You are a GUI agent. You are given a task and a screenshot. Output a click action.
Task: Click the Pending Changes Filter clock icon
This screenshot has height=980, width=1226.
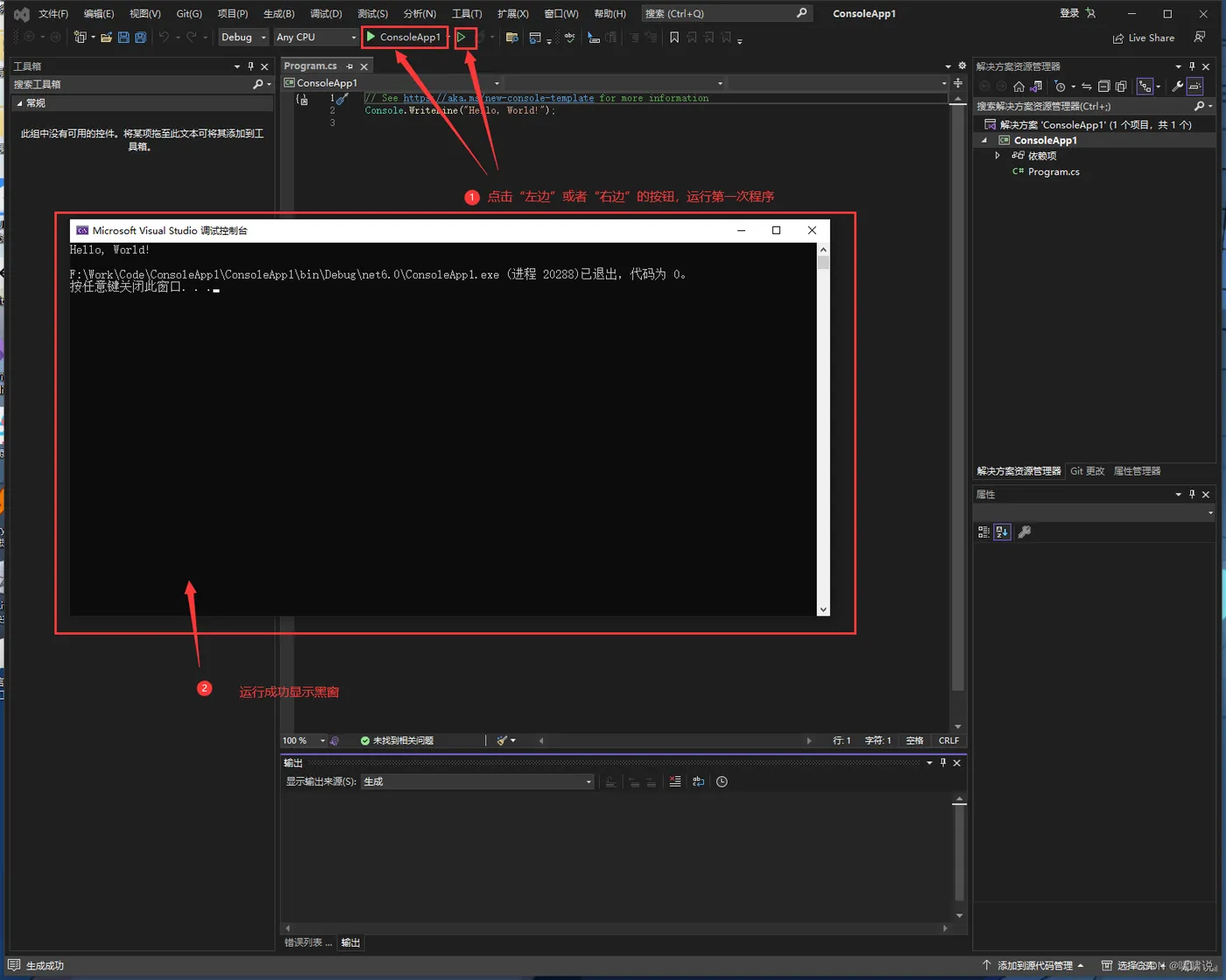pyautogui.click(x=1060, y=87)
